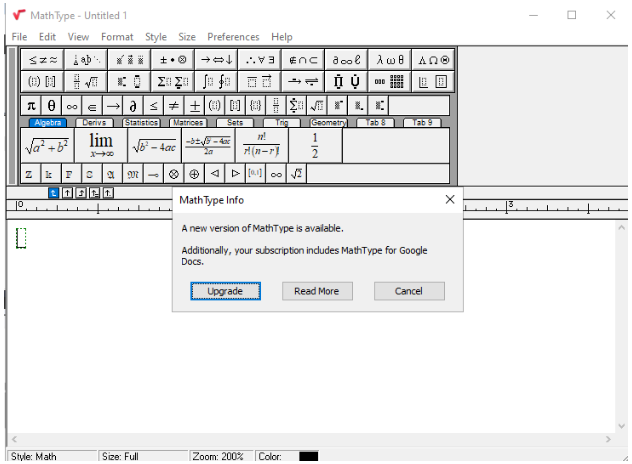Switch to the Matrices tab
Screen dimensions: 632x464
pyautogui.click(x=188, y=123)
